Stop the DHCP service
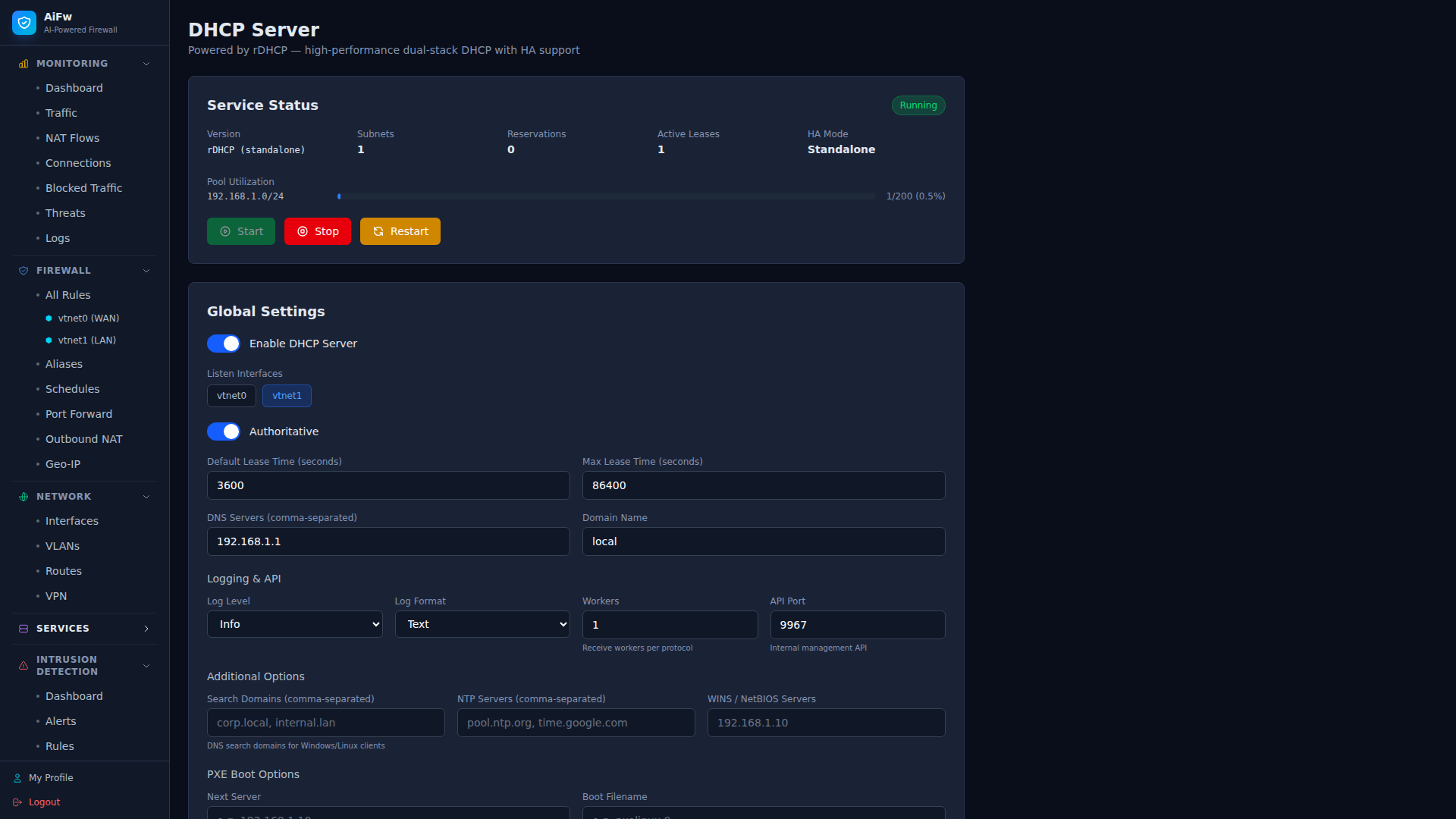1456x819 pixels. (x=318, y=231)
